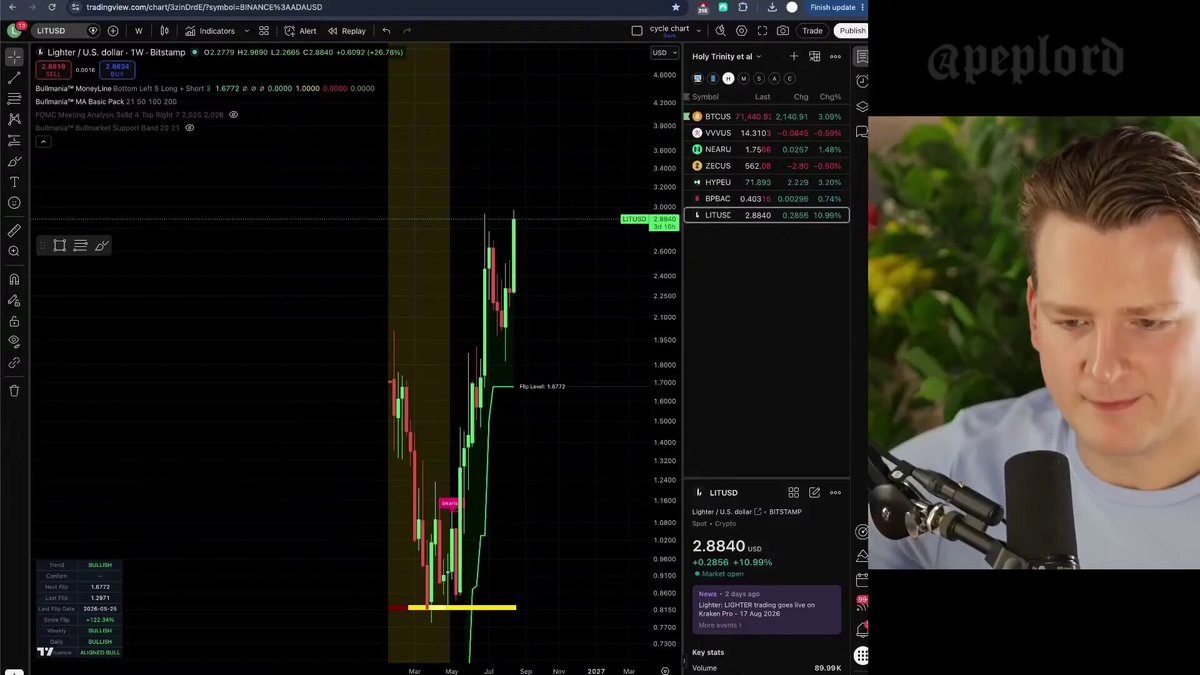Open the layout templates grid icon
1200x675 pixels.
click(264, 31)
